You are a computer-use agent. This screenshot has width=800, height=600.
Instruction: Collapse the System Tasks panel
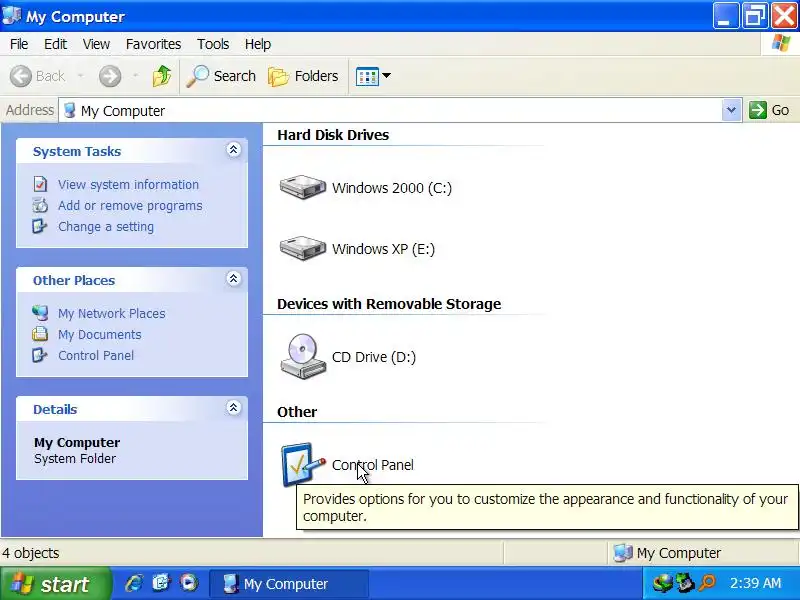tap(234, 150)
